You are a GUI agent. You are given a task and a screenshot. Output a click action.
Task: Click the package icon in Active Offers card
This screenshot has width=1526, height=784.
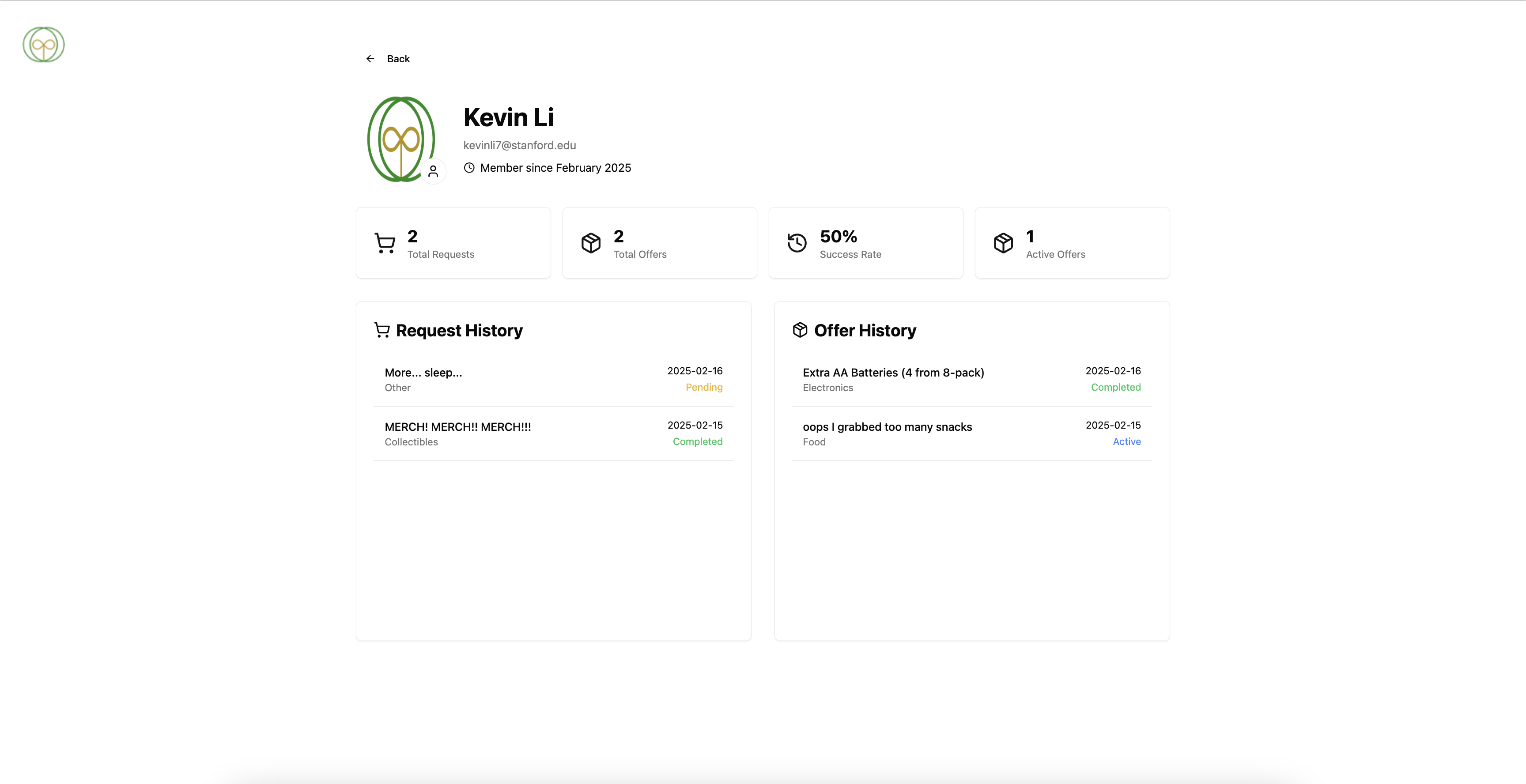tap(1003, 243)
